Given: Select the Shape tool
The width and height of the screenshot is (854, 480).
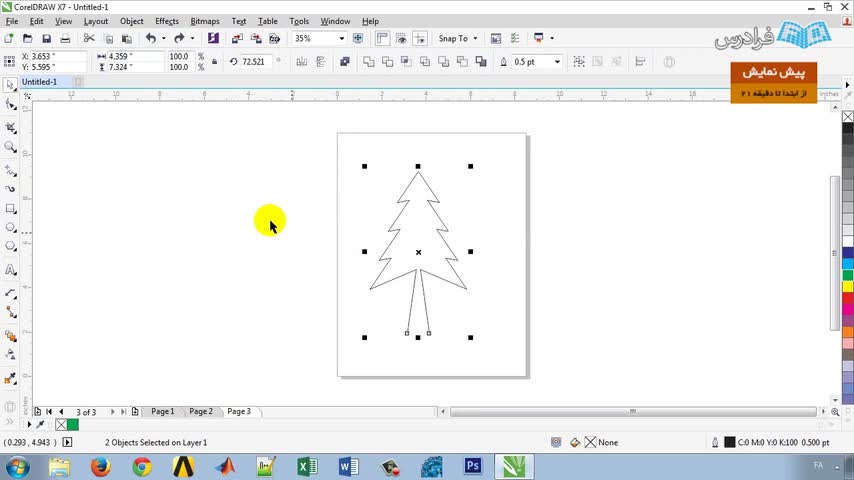Looking at the screenshot, I should [10, 105].
